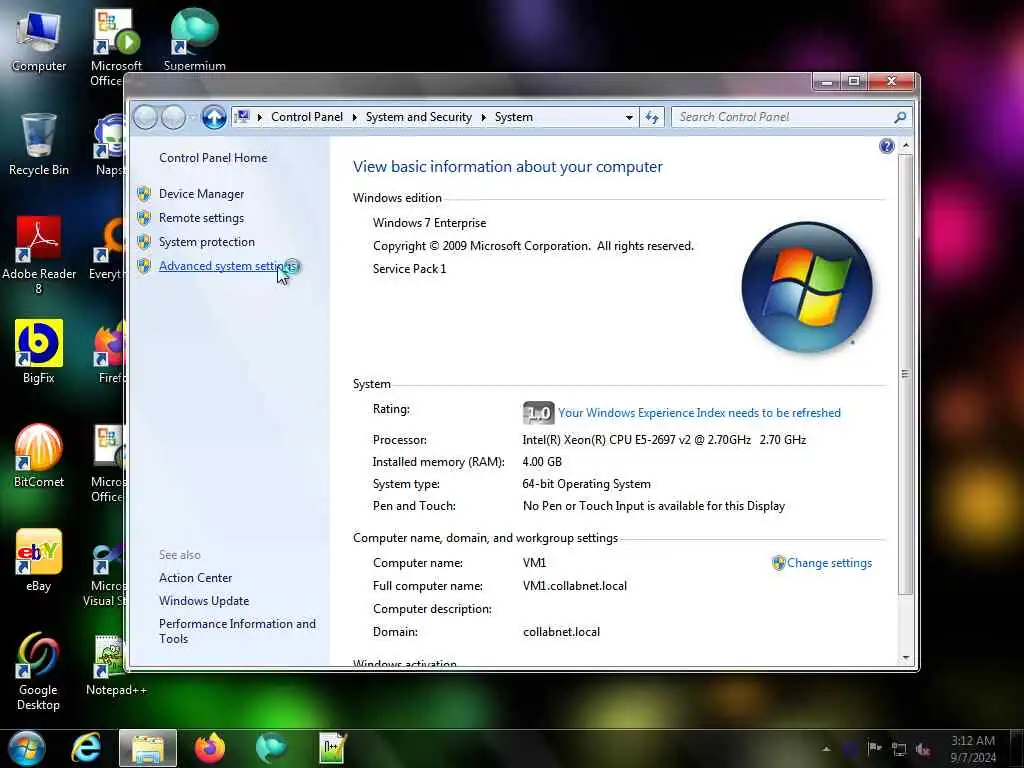Show hidden system tray icons
Image resolution: width=1024 pixels, height=768 pixels.
[826, 749]
